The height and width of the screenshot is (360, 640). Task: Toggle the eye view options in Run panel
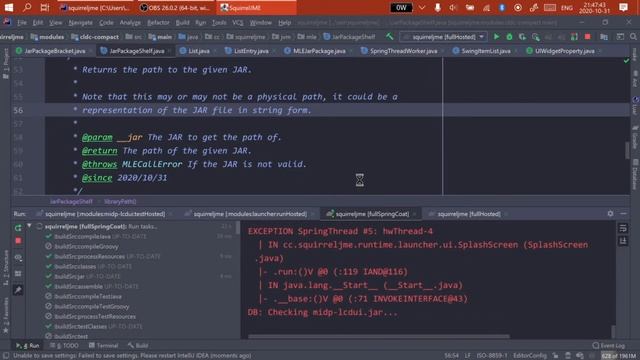click(18, 258)
